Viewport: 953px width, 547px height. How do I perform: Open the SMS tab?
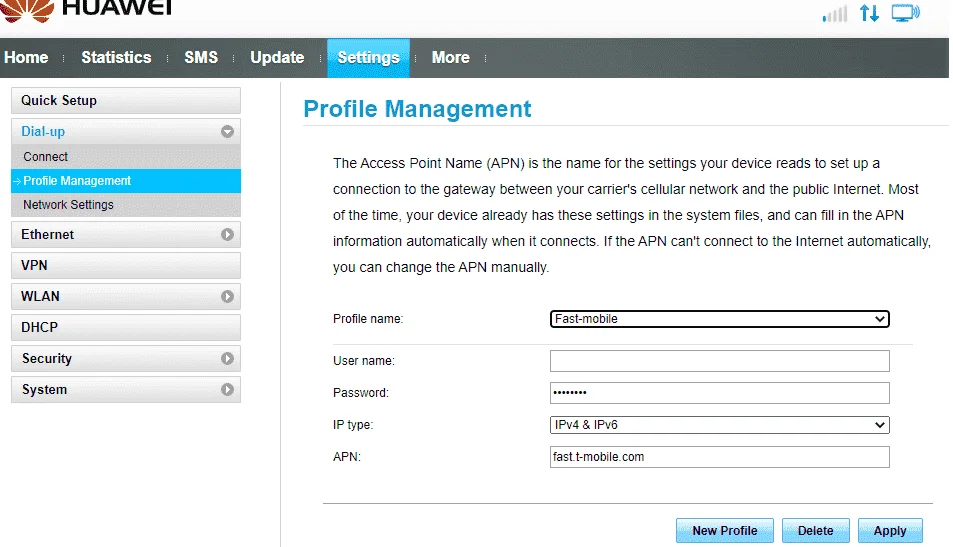pyautogui.click(x=201, y=58)
